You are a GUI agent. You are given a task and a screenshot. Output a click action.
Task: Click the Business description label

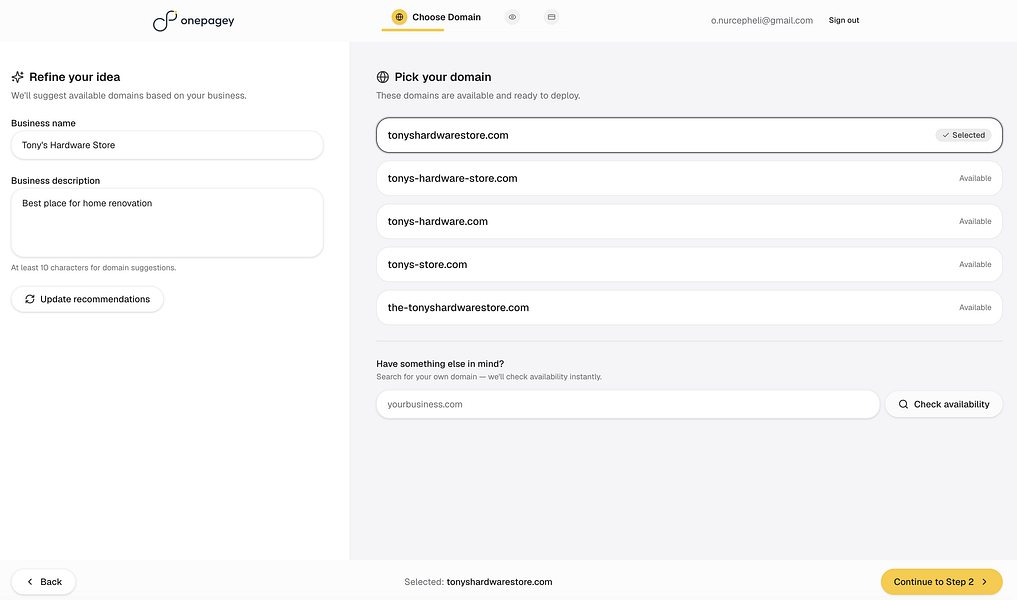coord(56,181)
